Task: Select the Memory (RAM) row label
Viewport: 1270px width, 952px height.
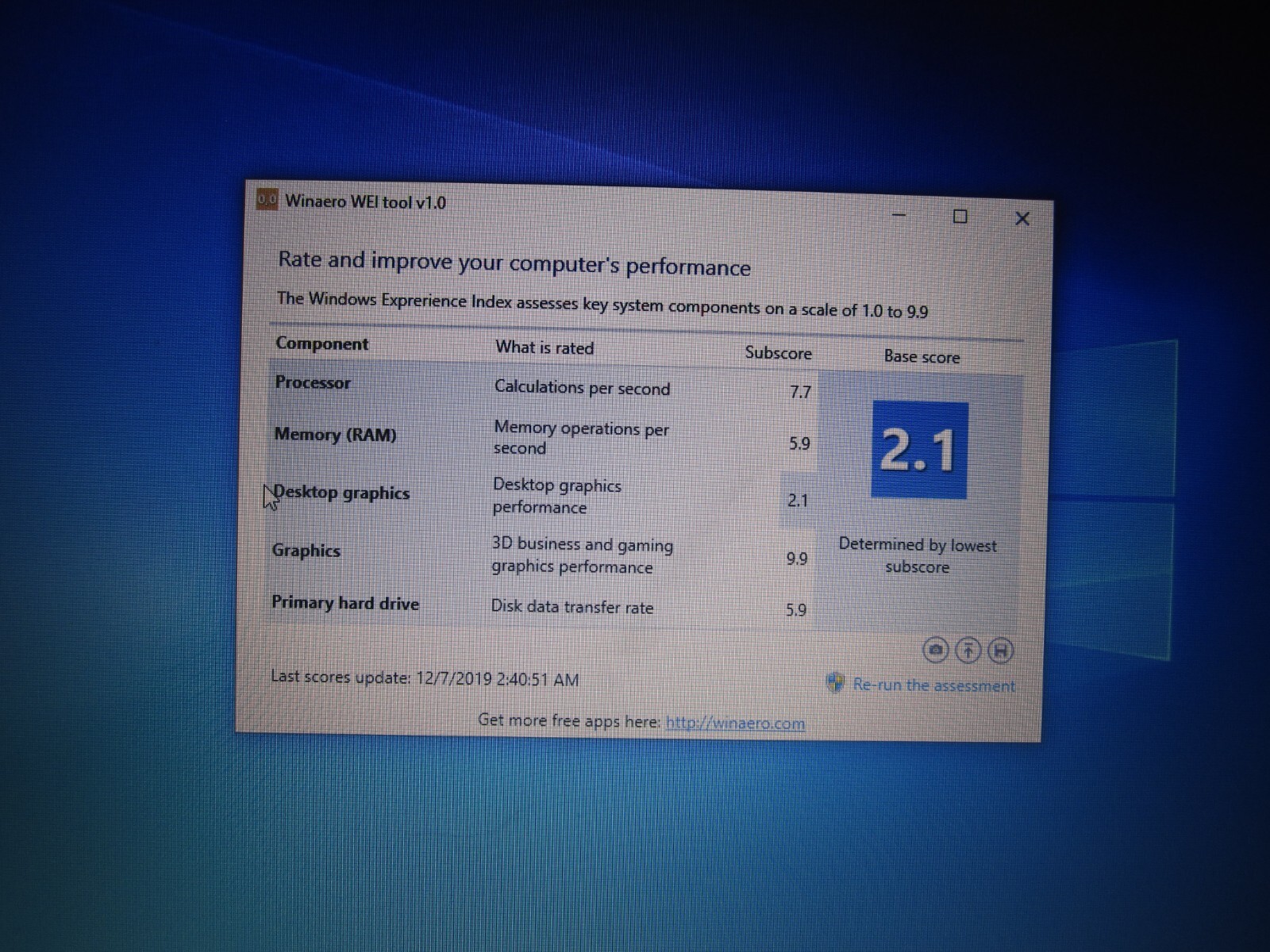Action: (x=335, y=435)
